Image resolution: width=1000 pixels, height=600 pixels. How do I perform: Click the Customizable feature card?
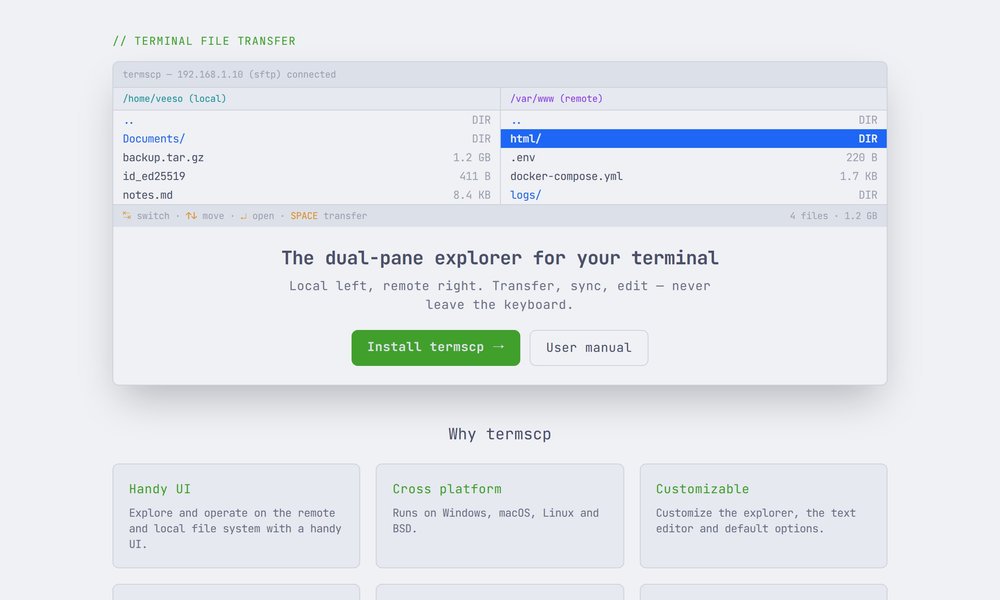click(763, 516)
